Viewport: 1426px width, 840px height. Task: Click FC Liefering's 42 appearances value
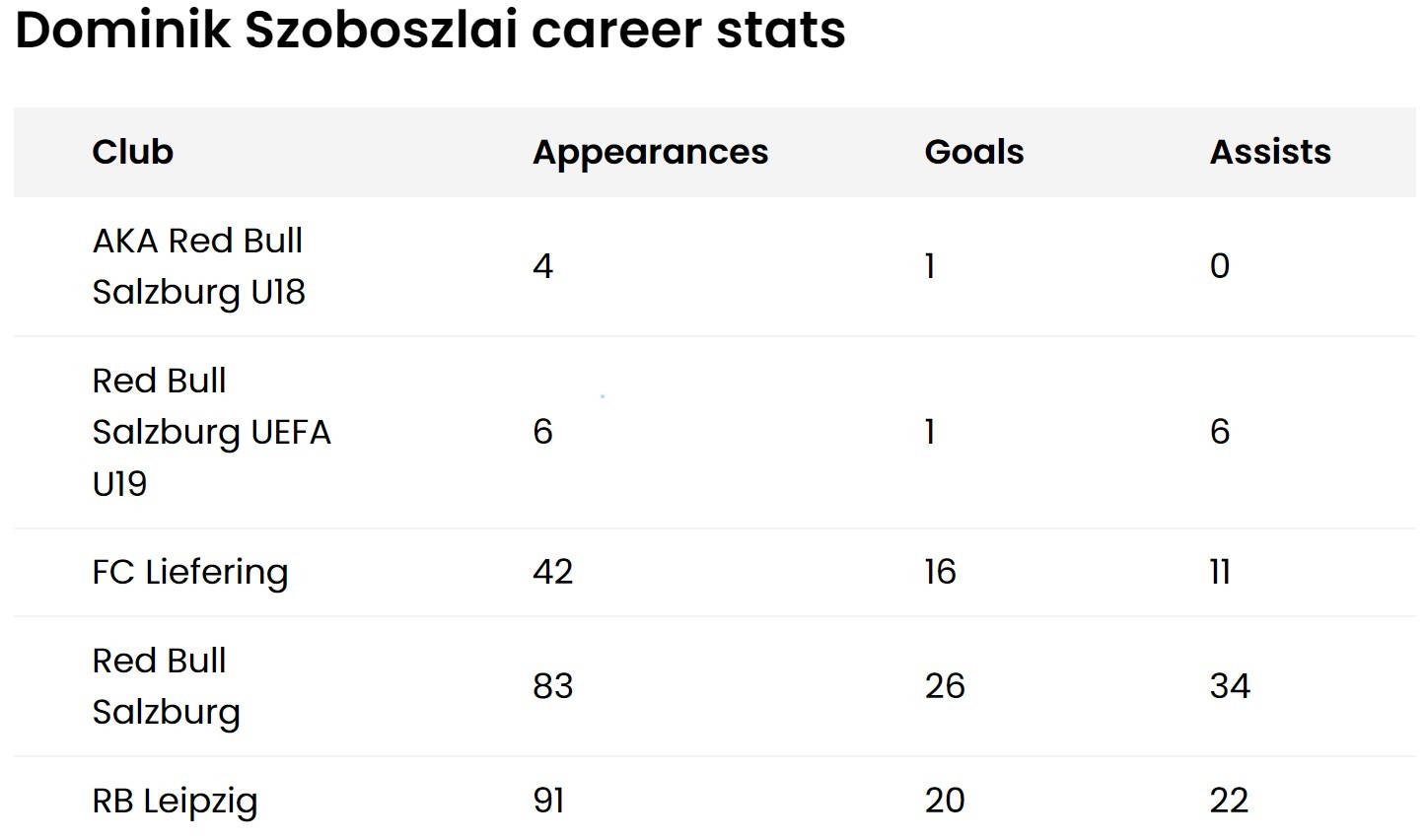[552, 572]
